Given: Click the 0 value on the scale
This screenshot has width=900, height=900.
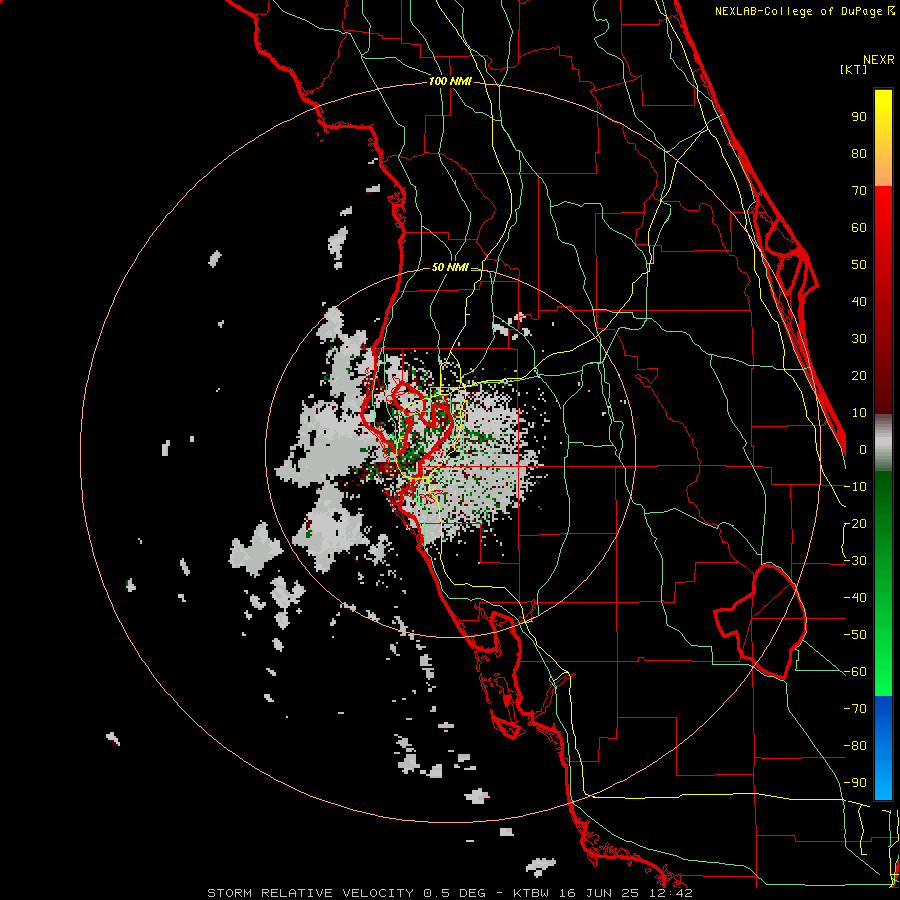Looking at the screenshot, I should click(863, 450).
